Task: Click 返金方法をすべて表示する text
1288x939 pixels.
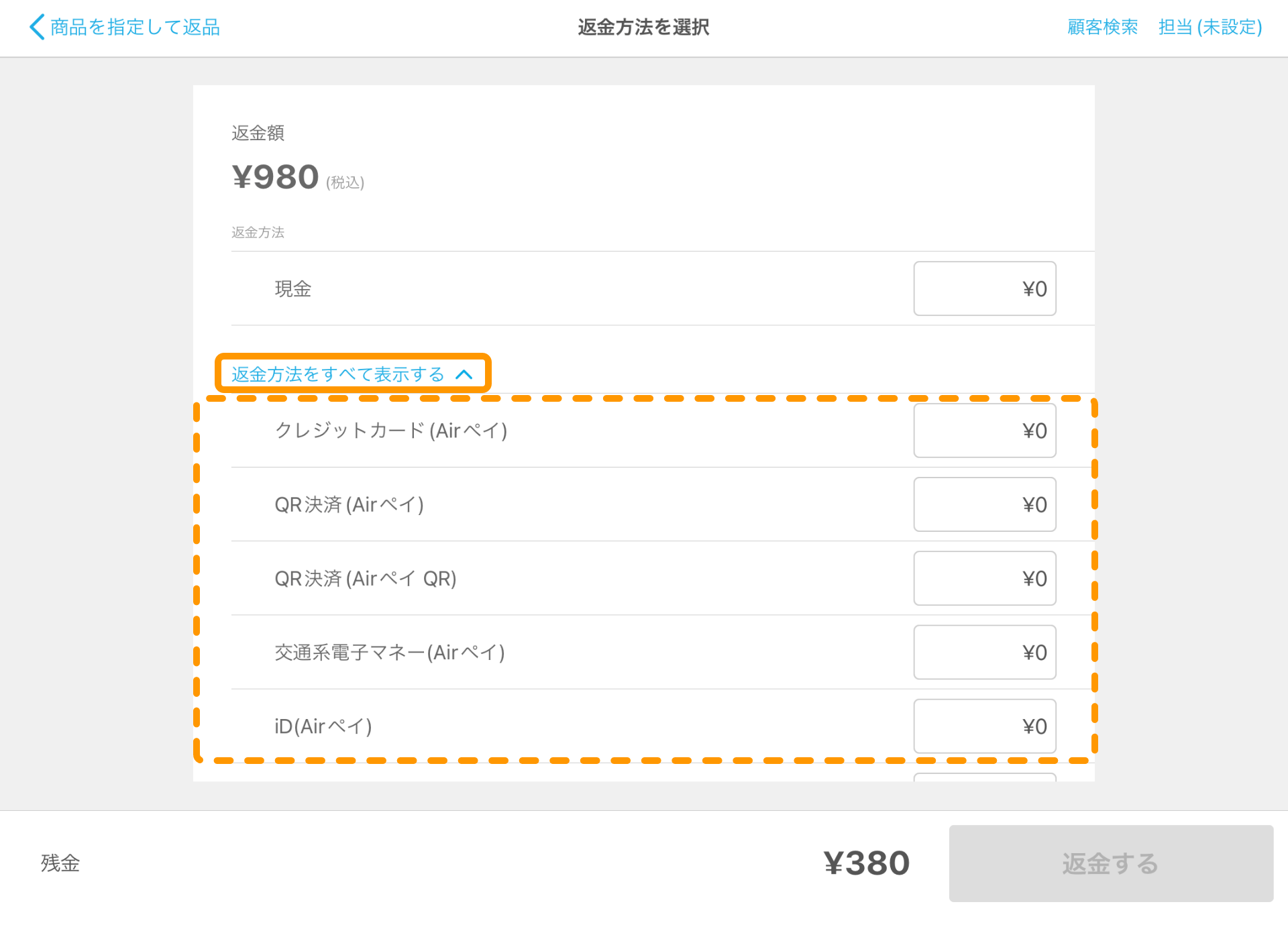Action: [337, 374]
